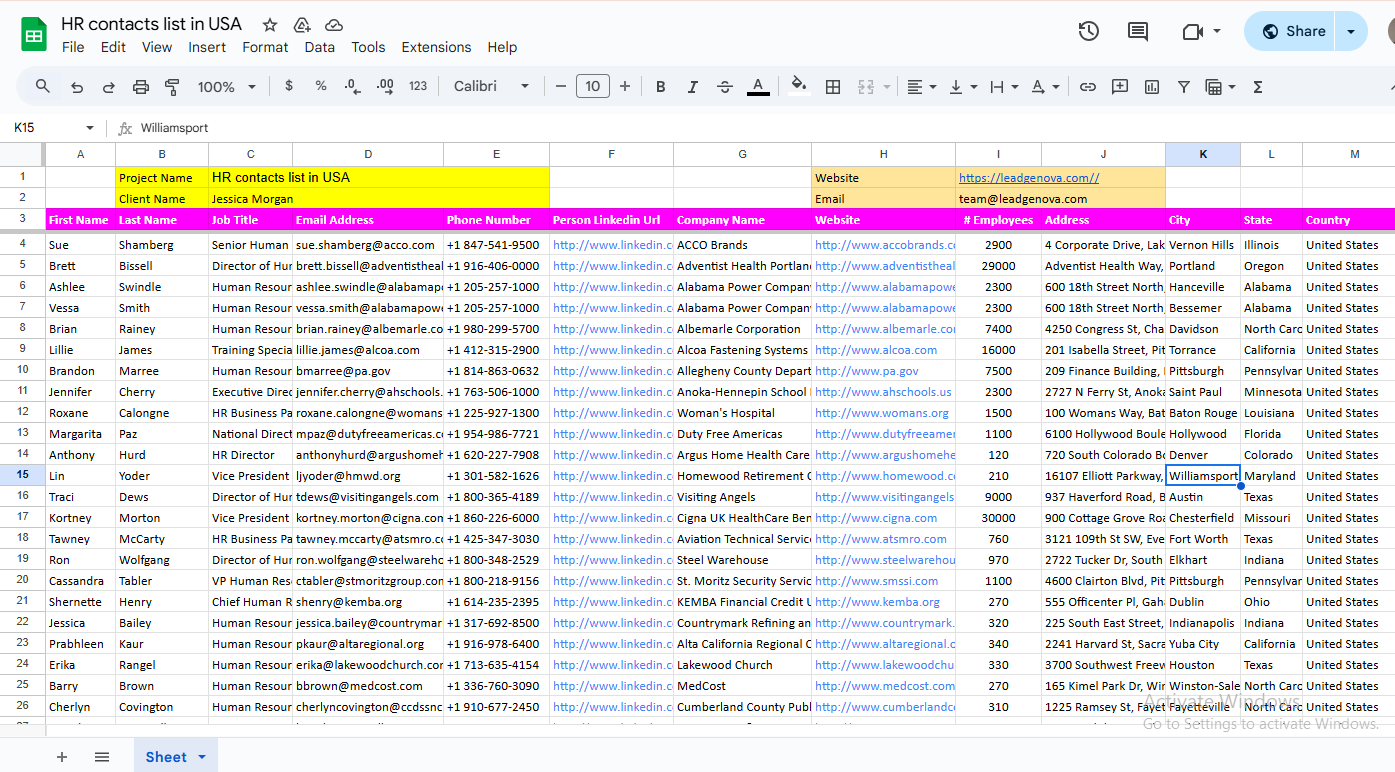Open the Extensions menu

(x=436, y=47)
